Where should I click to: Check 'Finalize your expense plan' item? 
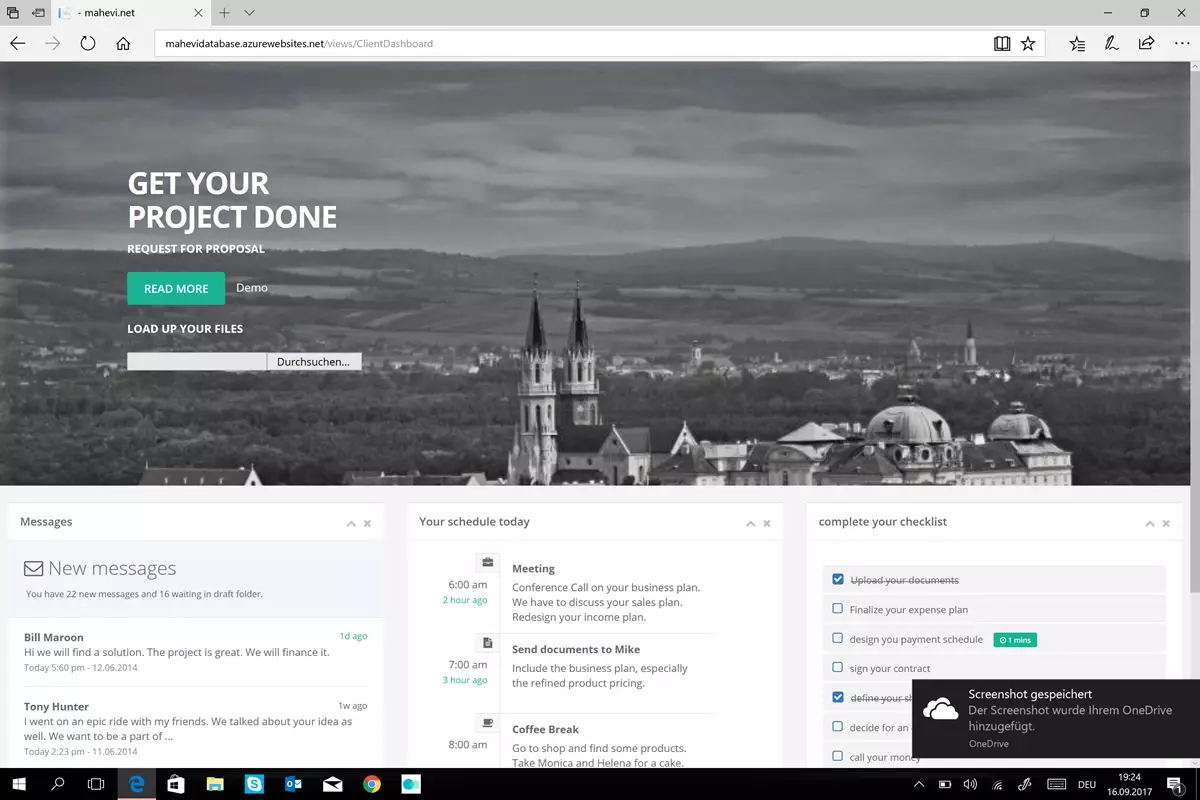838,608
